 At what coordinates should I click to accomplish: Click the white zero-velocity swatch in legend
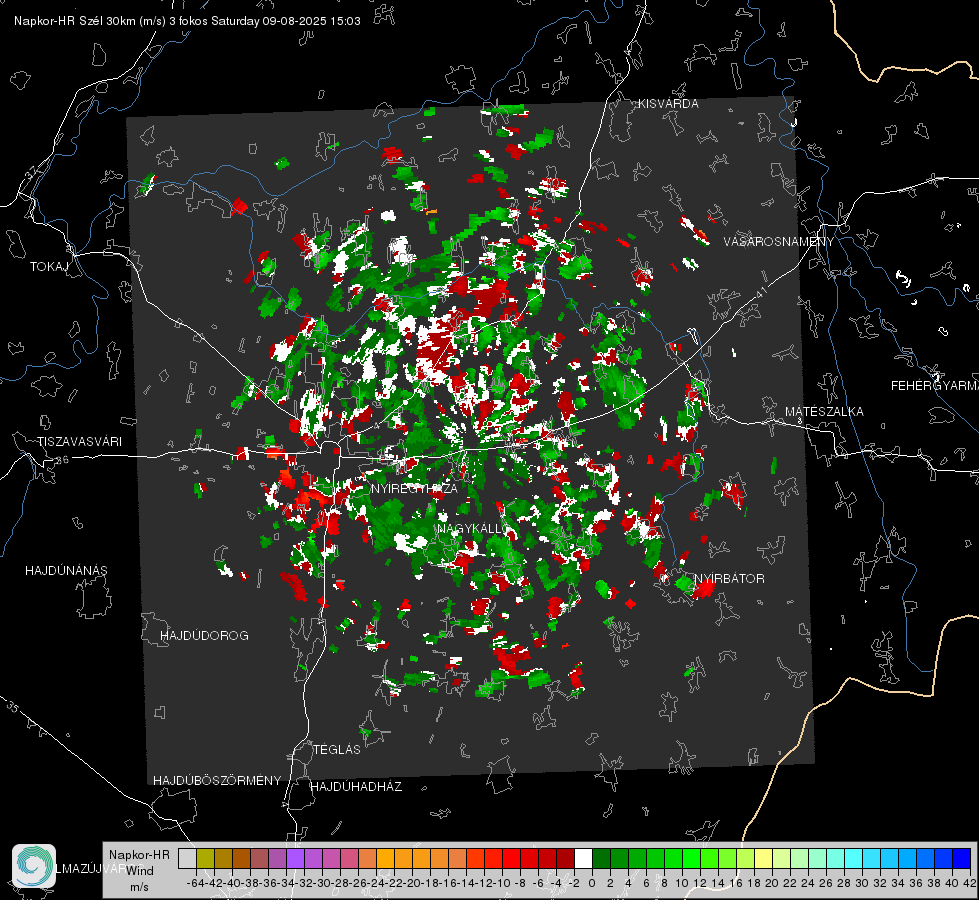point(583,858)
